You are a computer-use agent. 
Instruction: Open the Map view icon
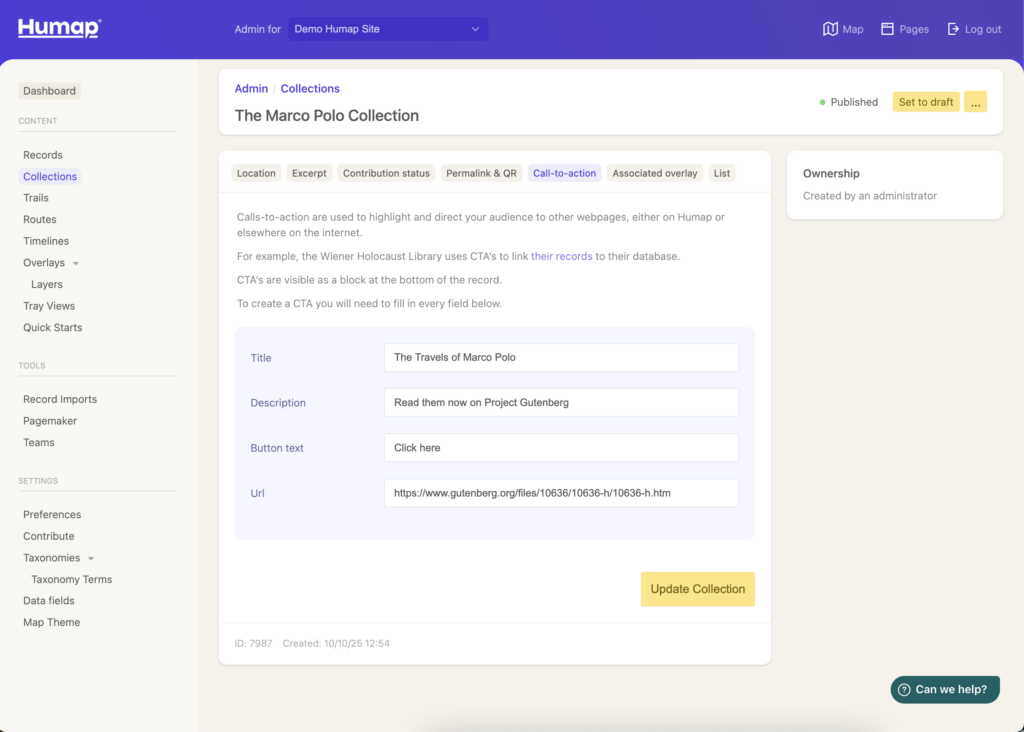[830, 29]
